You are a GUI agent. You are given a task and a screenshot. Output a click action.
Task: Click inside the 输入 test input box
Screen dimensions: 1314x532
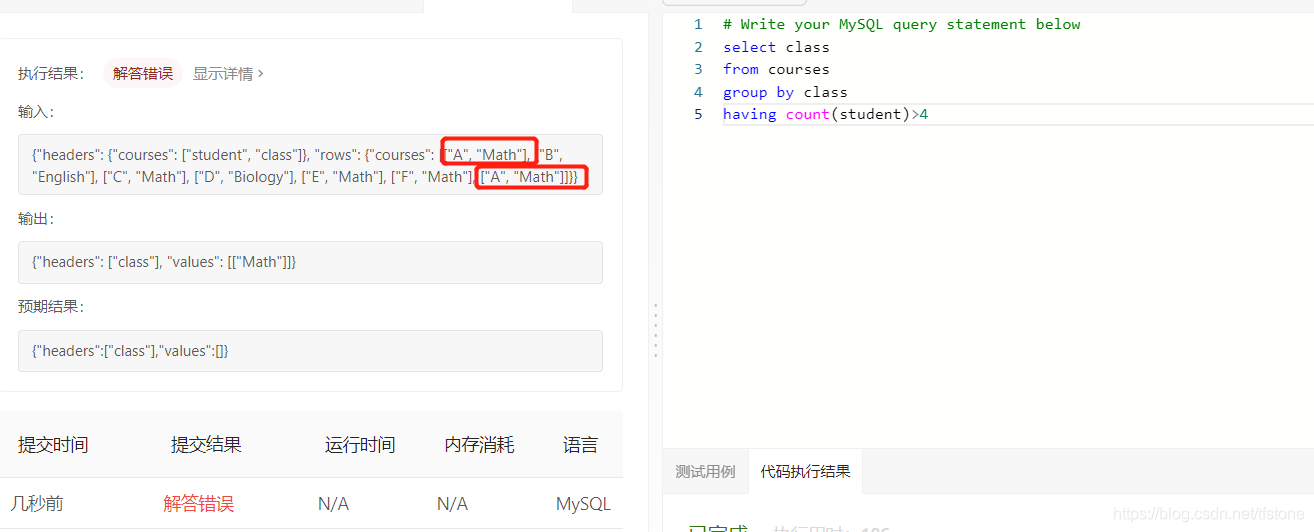(310, 165)
